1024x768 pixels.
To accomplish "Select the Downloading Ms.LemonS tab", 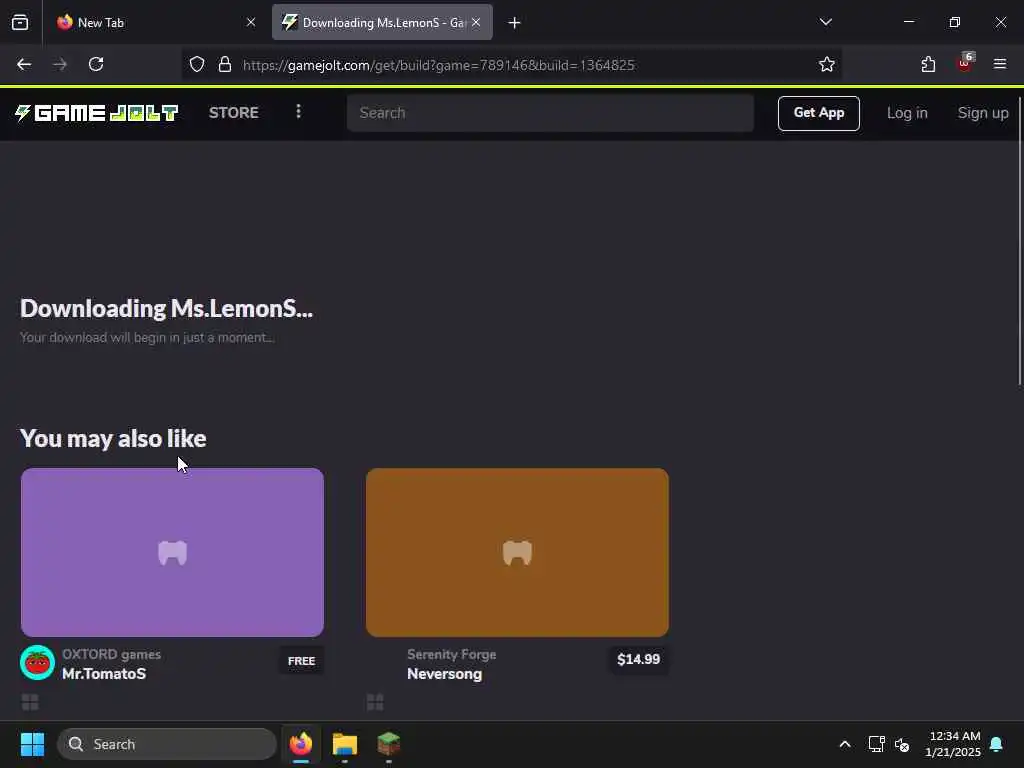I will click(382, 22).
